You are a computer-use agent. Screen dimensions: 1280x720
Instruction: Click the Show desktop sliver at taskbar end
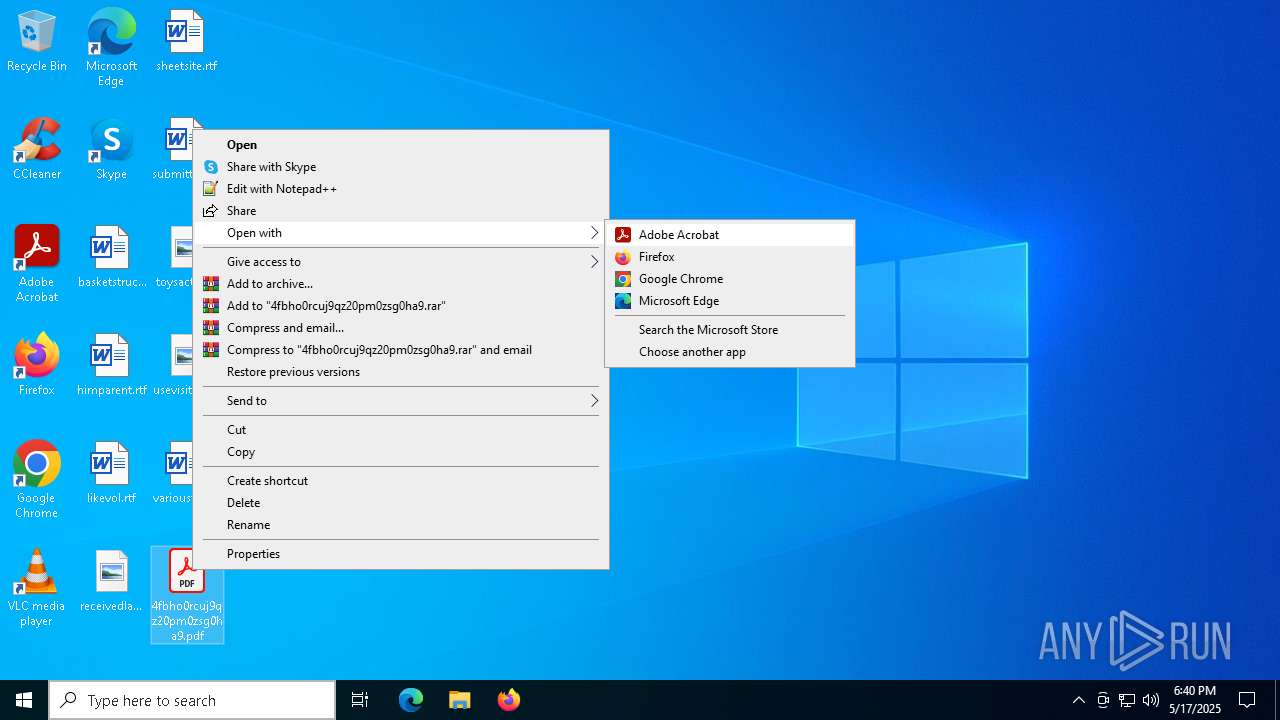coord(1277,700)
